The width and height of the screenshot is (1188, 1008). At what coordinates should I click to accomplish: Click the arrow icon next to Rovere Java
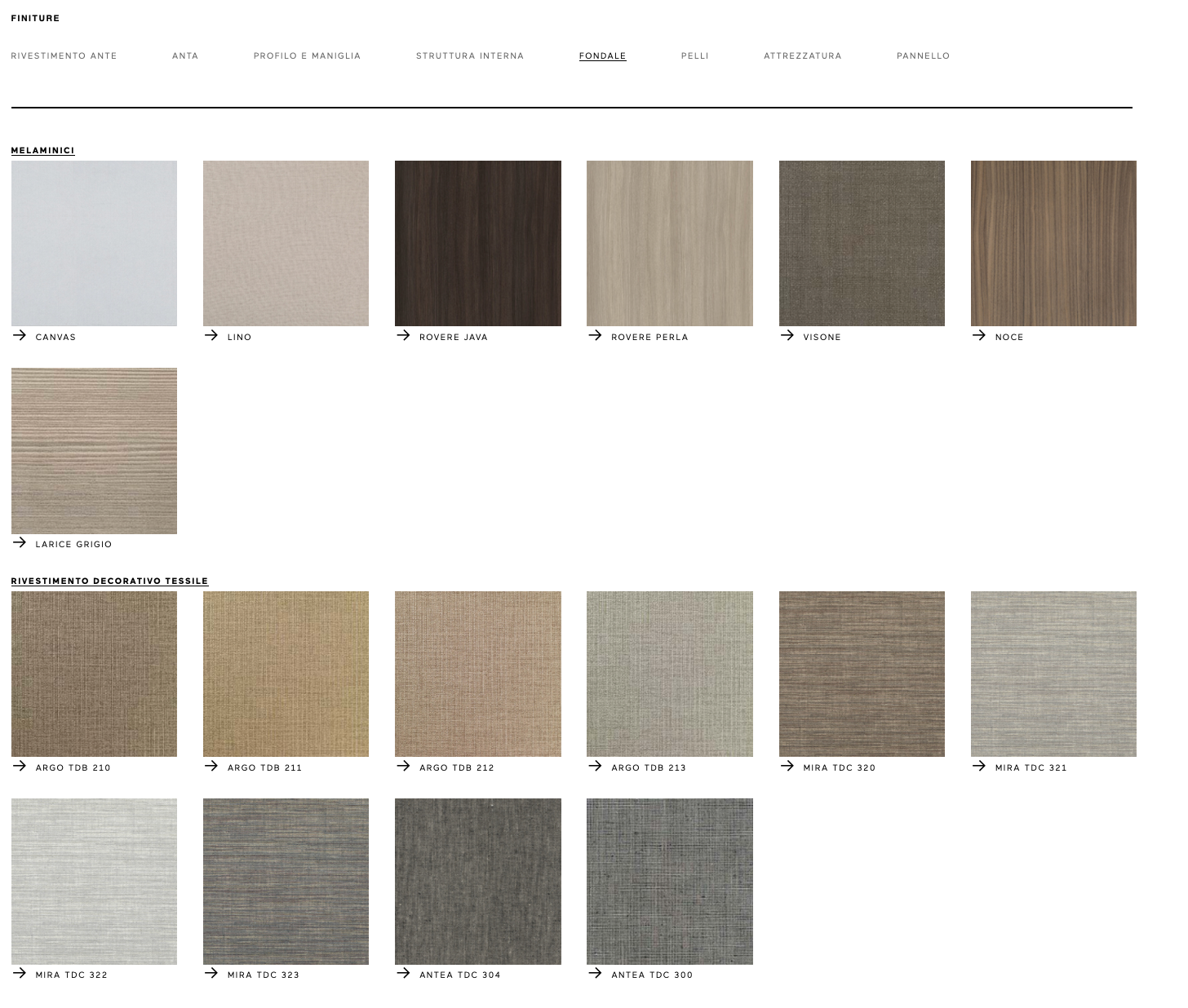pos(403,335)
